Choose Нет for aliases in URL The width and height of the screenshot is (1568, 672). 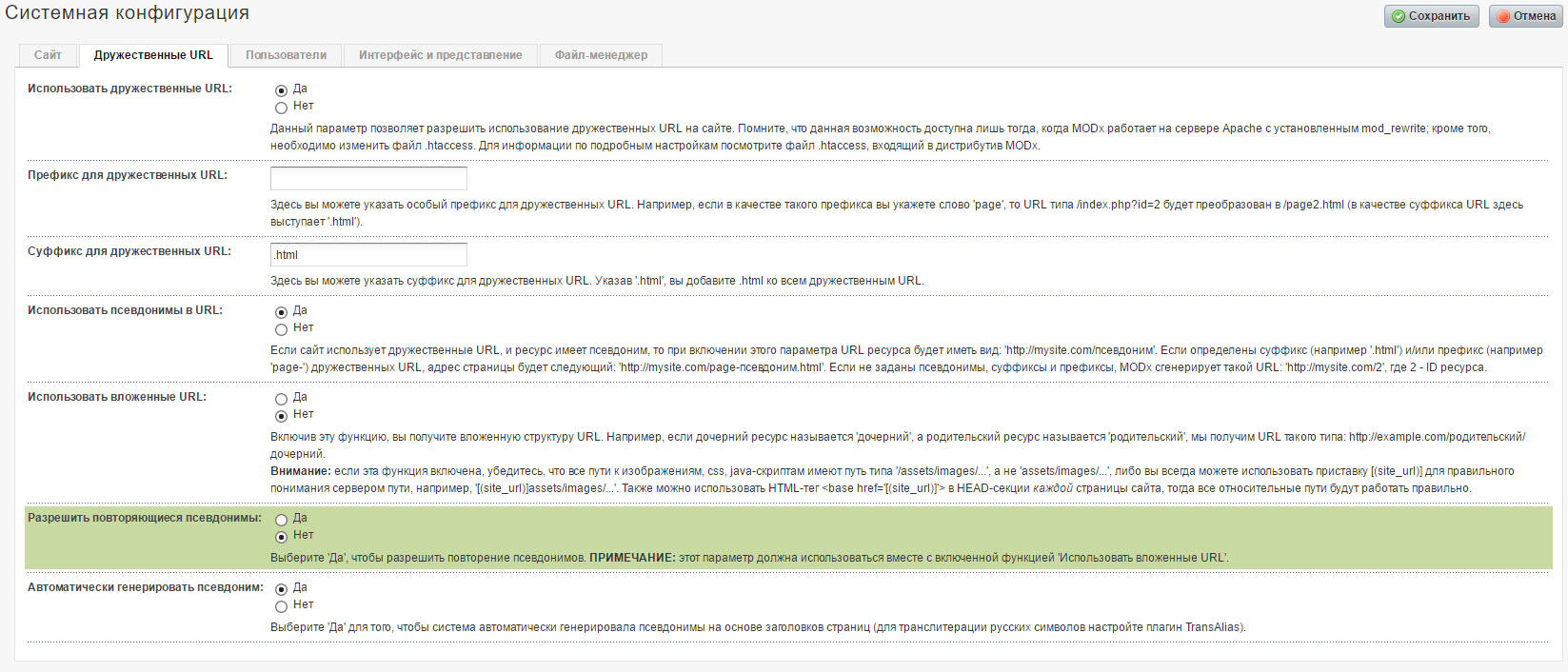pos(281,329)
